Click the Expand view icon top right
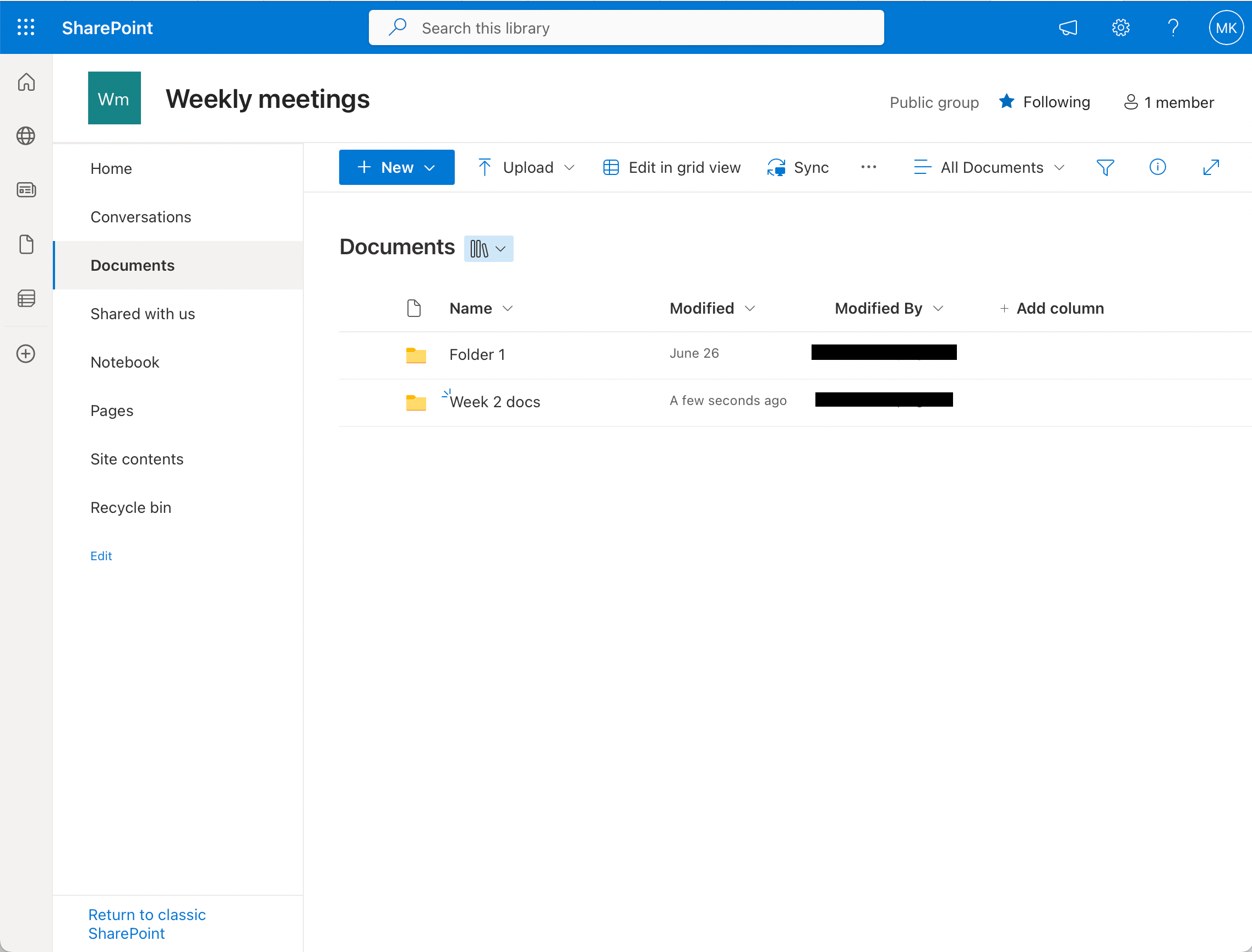Viewport: 1252px width, 952px height. [x=1211, y=167]
